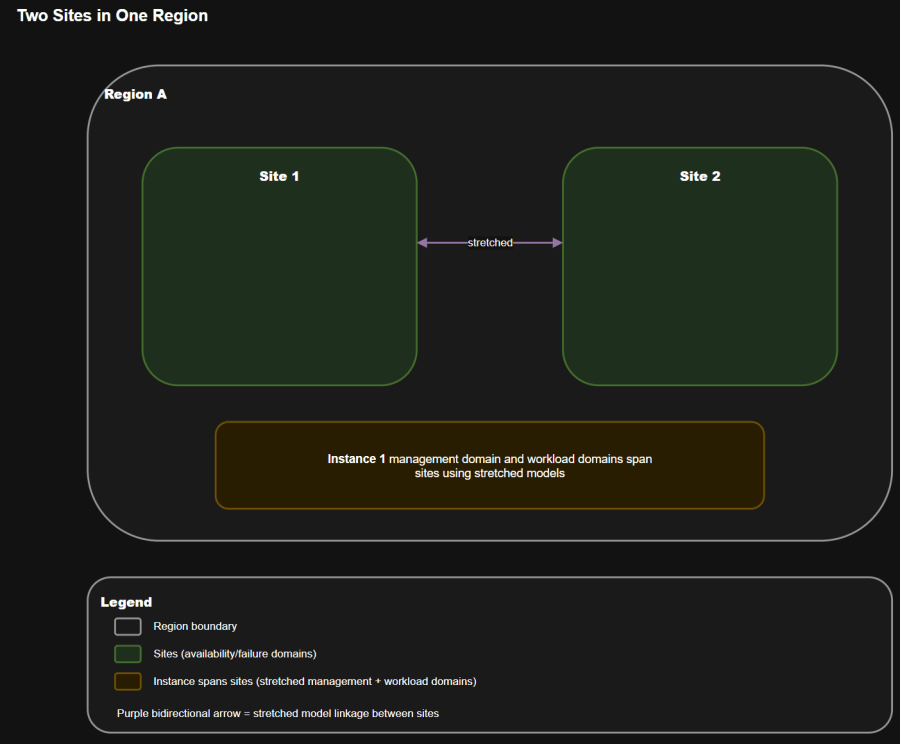Click the gray Region boundary legend swatch
The width and height of the screenshot is (900, 744).
click(127, 627)
